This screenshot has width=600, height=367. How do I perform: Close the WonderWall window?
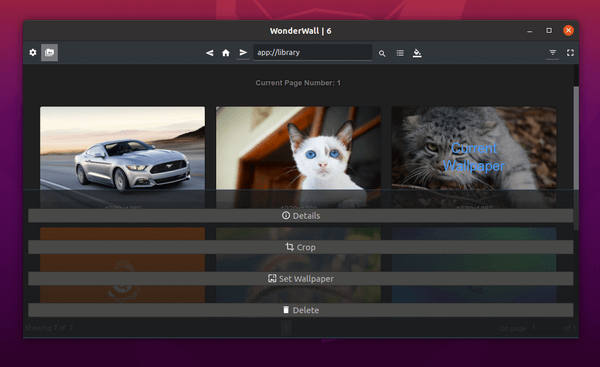click(568, 31)
